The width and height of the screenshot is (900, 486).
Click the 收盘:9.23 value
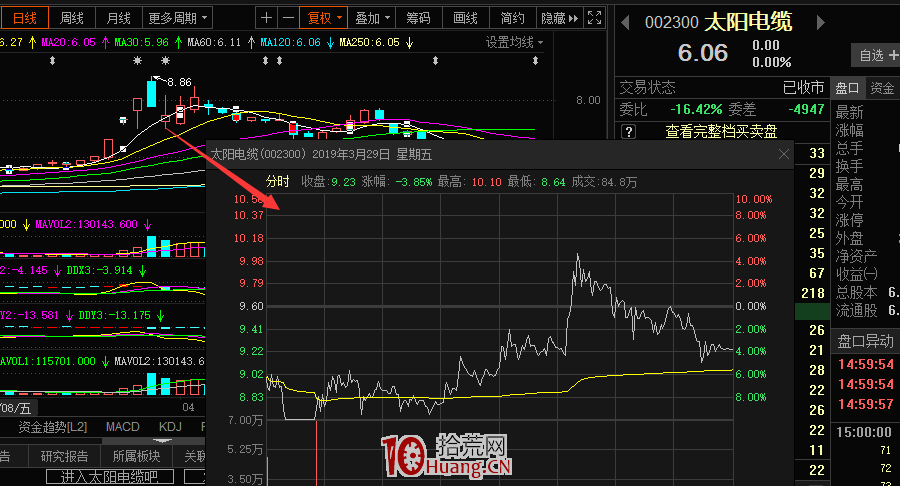pos(328,182)
